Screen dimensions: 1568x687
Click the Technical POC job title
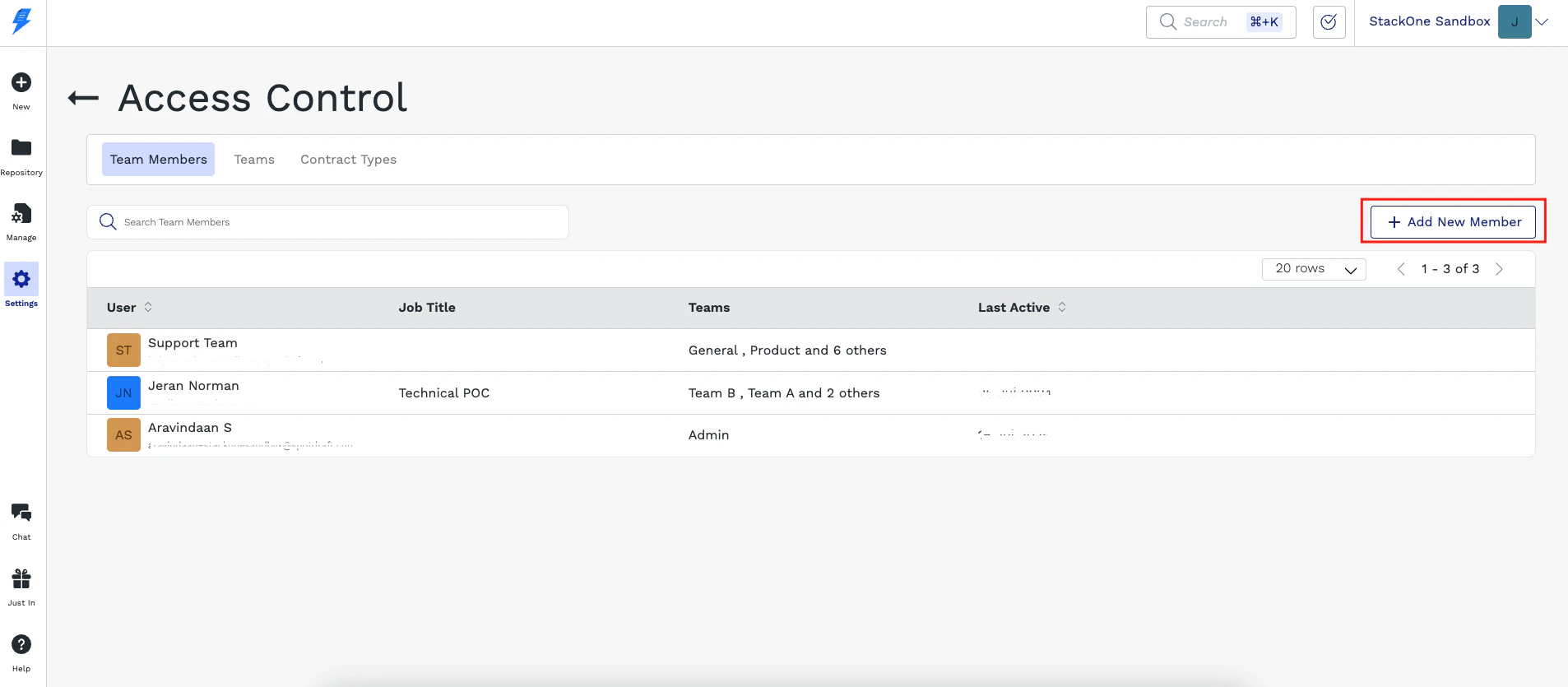(444, 393)
